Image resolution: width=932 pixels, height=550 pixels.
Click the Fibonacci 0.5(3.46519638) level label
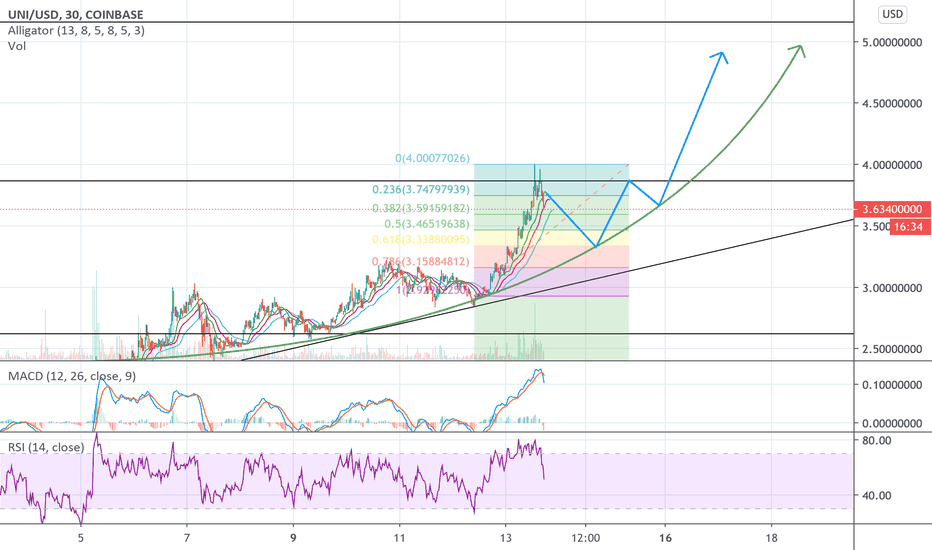427,224
